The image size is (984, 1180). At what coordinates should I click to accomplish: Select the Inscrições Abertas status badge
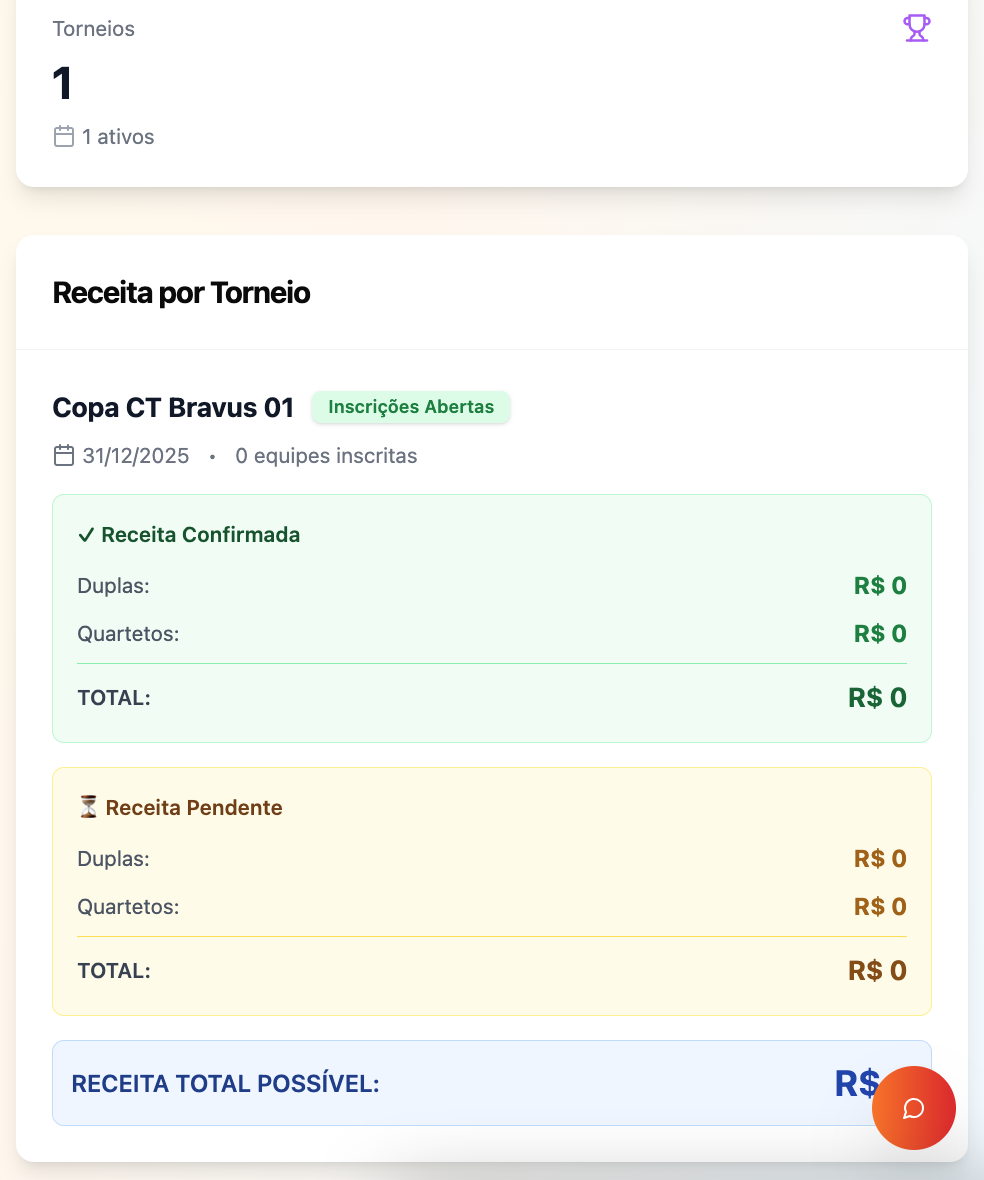point(410,407)
